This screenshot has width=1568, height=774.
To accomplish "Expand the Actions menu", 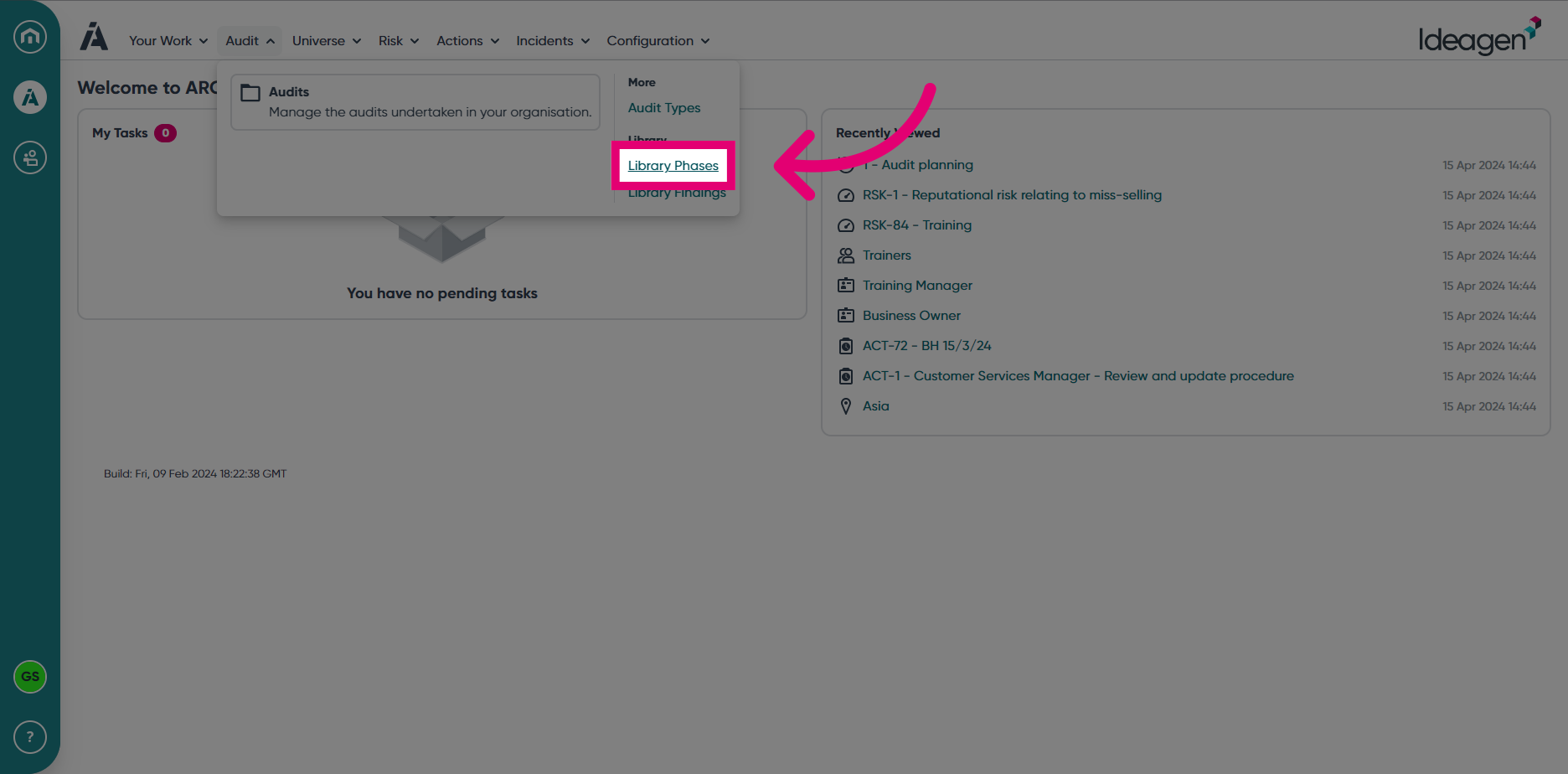I will [x=467, y=41].
